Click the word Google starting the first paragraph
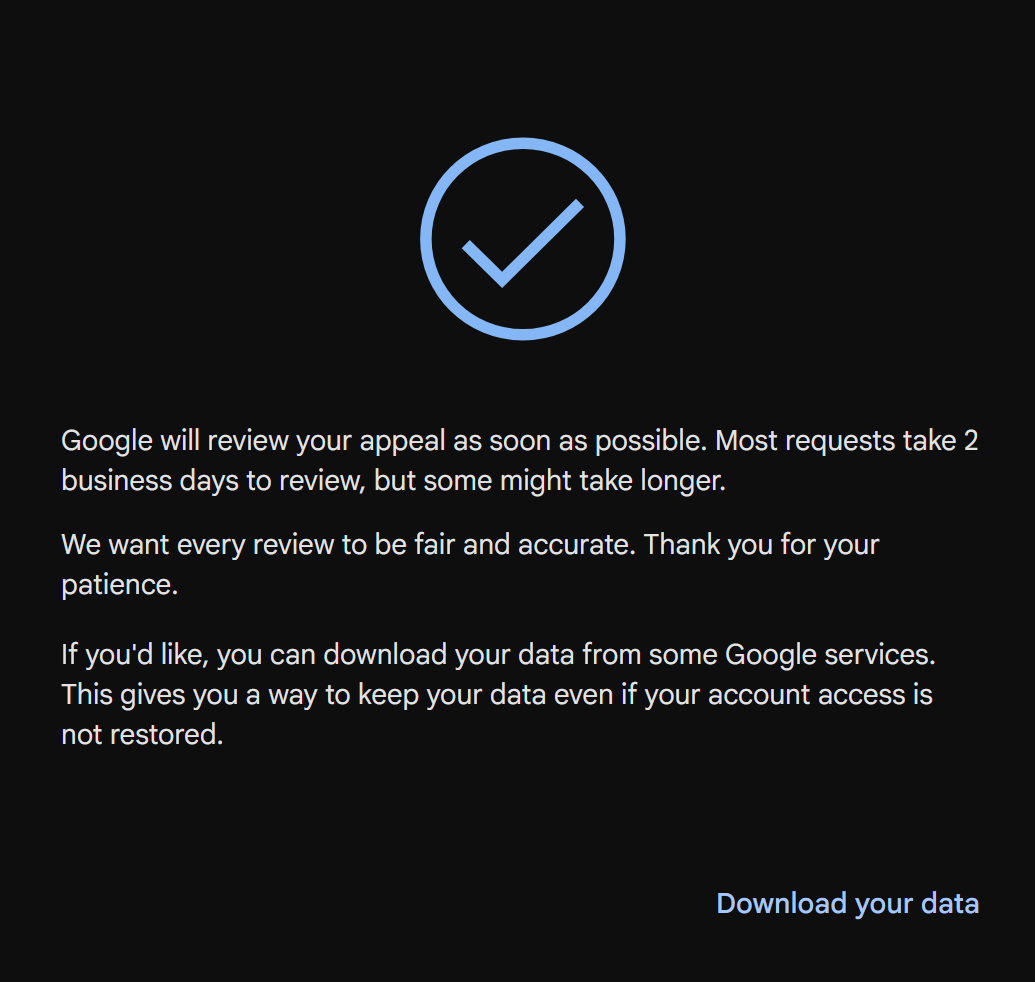 pyautogui.click(x=107, y=441)
